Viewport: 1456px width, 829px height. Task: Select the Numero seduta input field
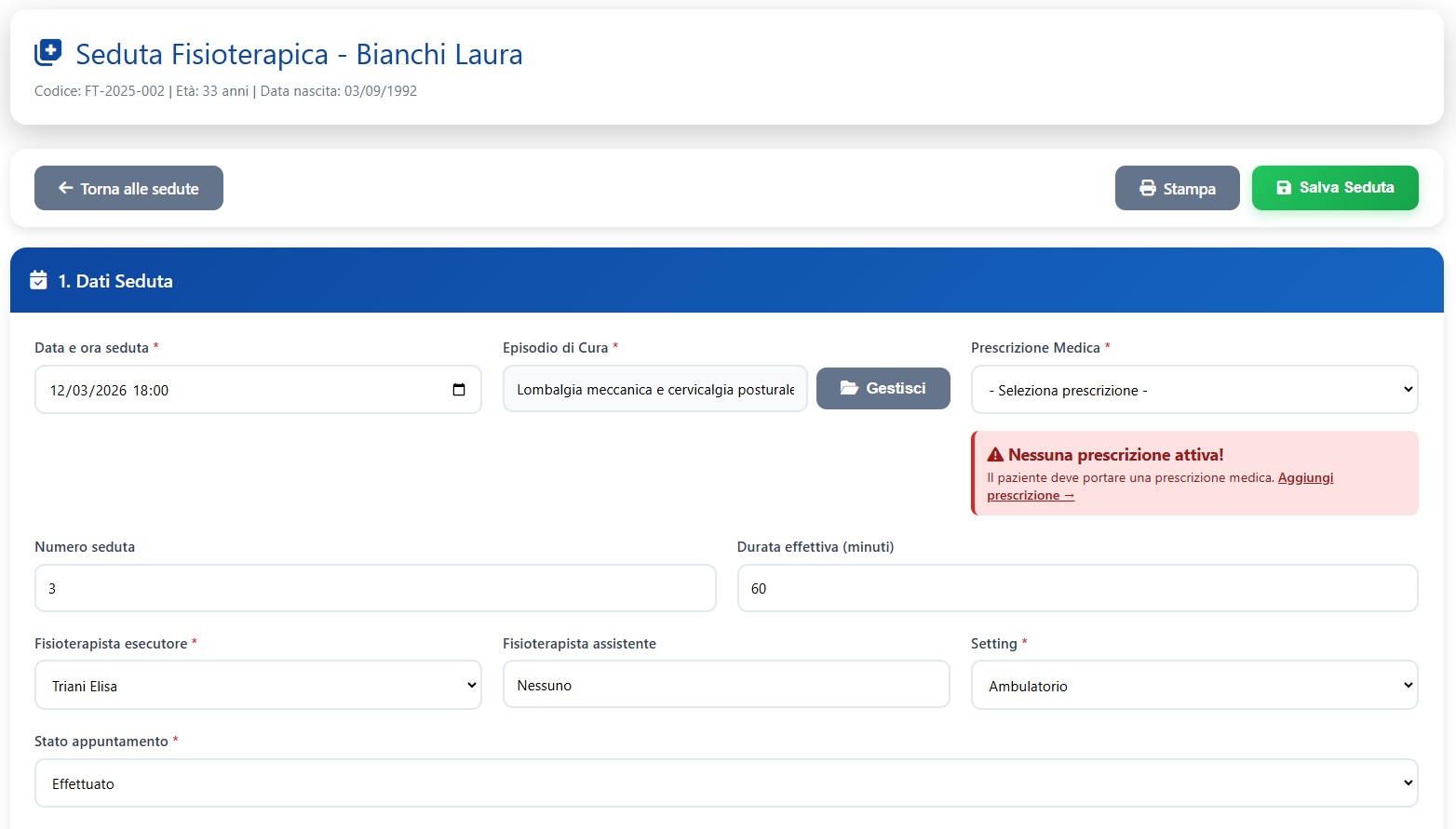(375, 588)
